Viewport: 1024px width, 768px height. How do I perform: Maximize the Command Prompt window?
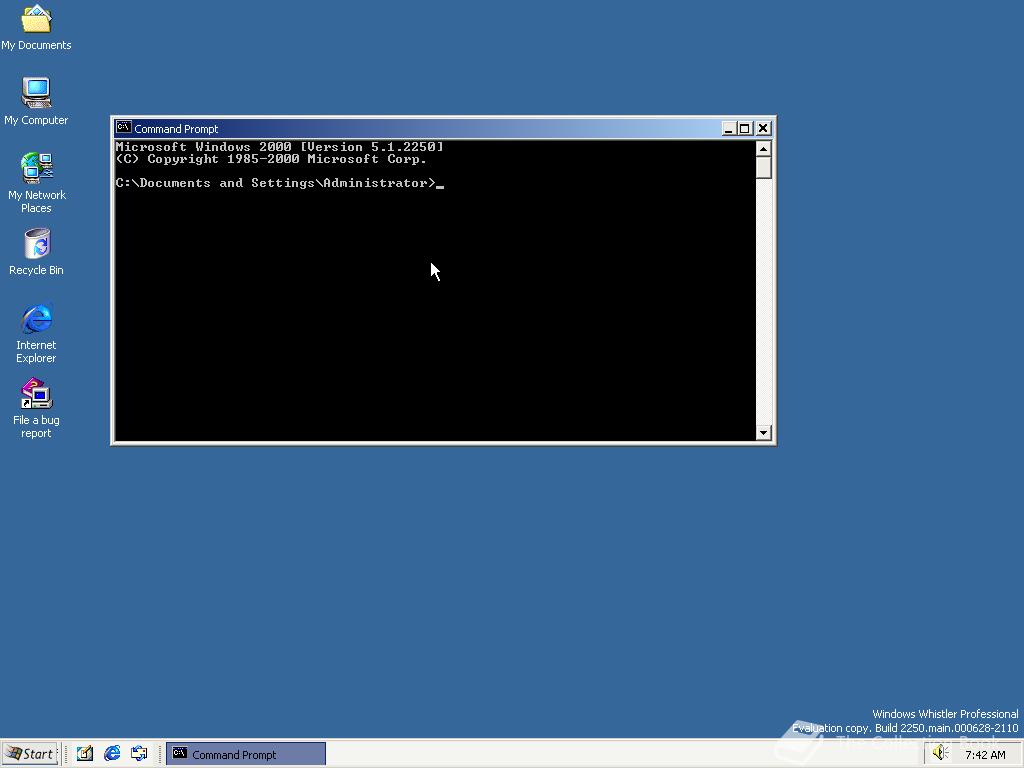coord(744,128)
